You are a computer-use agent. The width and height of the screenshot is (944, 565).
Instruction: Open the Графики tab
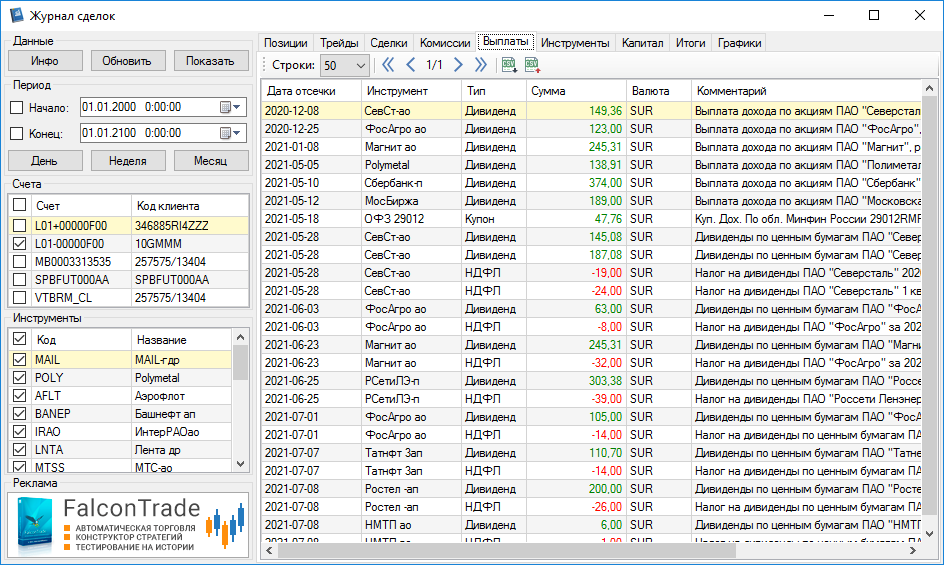tap(739, 43)
